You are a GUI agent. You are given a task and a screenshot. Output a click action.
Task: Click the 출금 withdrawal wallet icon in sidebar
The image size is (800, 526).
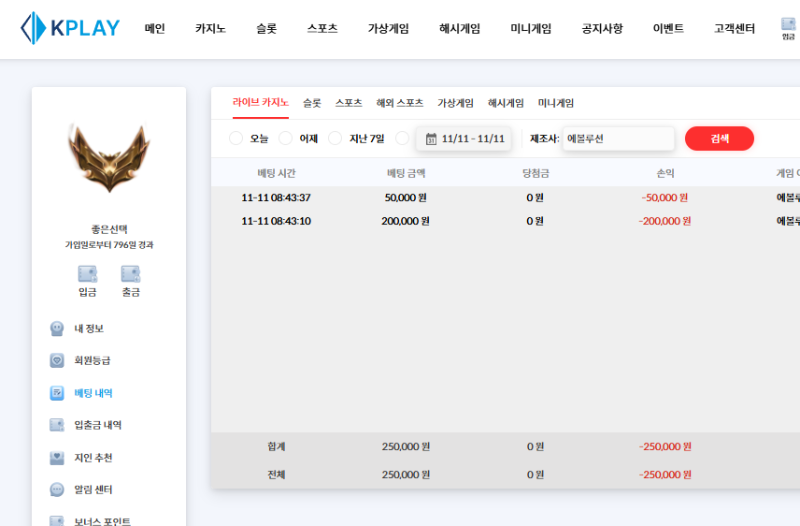[x=130, y=274]
